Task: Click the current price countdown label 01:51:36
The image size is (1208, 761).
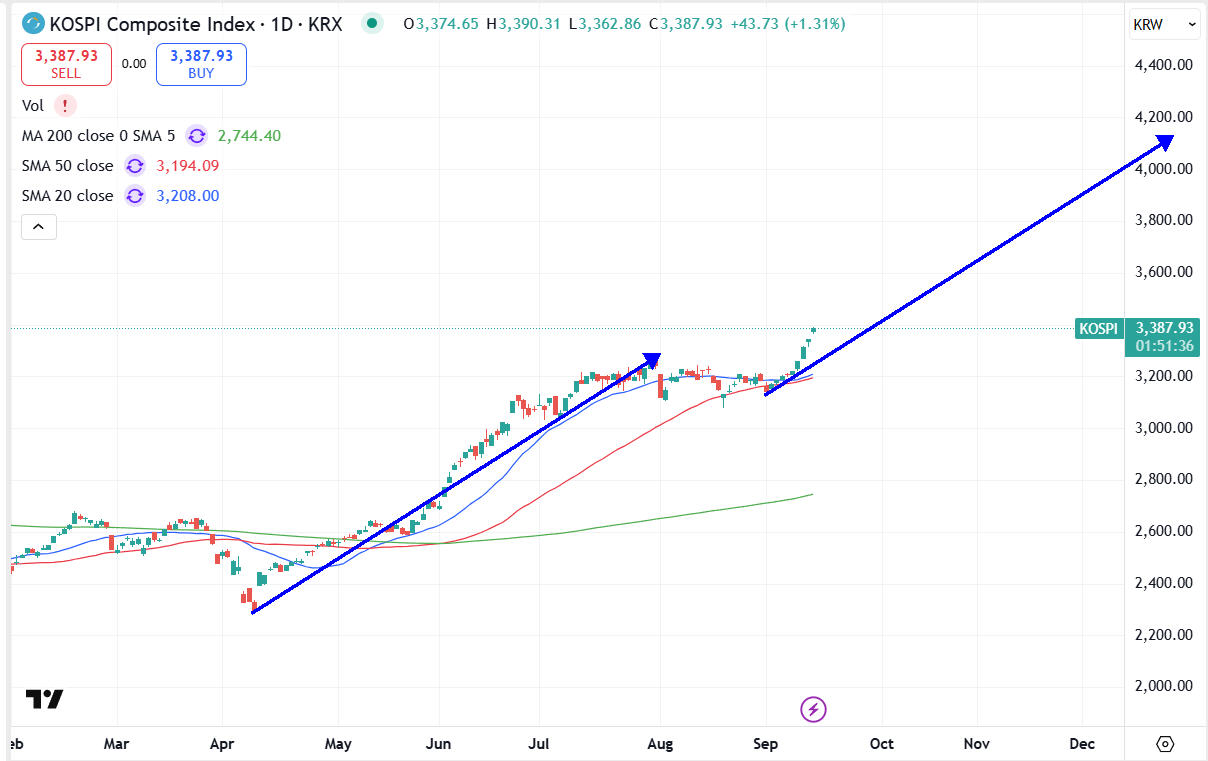Action: [1163, 346]
